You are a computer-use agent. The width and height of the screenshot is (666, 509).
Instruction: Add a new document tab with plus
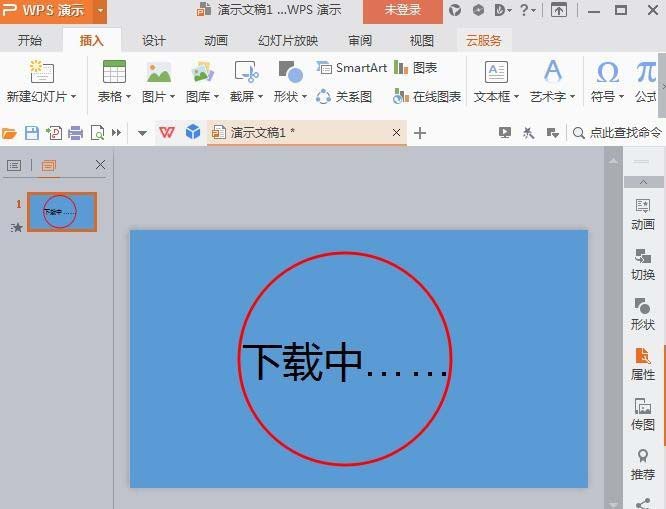point(420,133)
